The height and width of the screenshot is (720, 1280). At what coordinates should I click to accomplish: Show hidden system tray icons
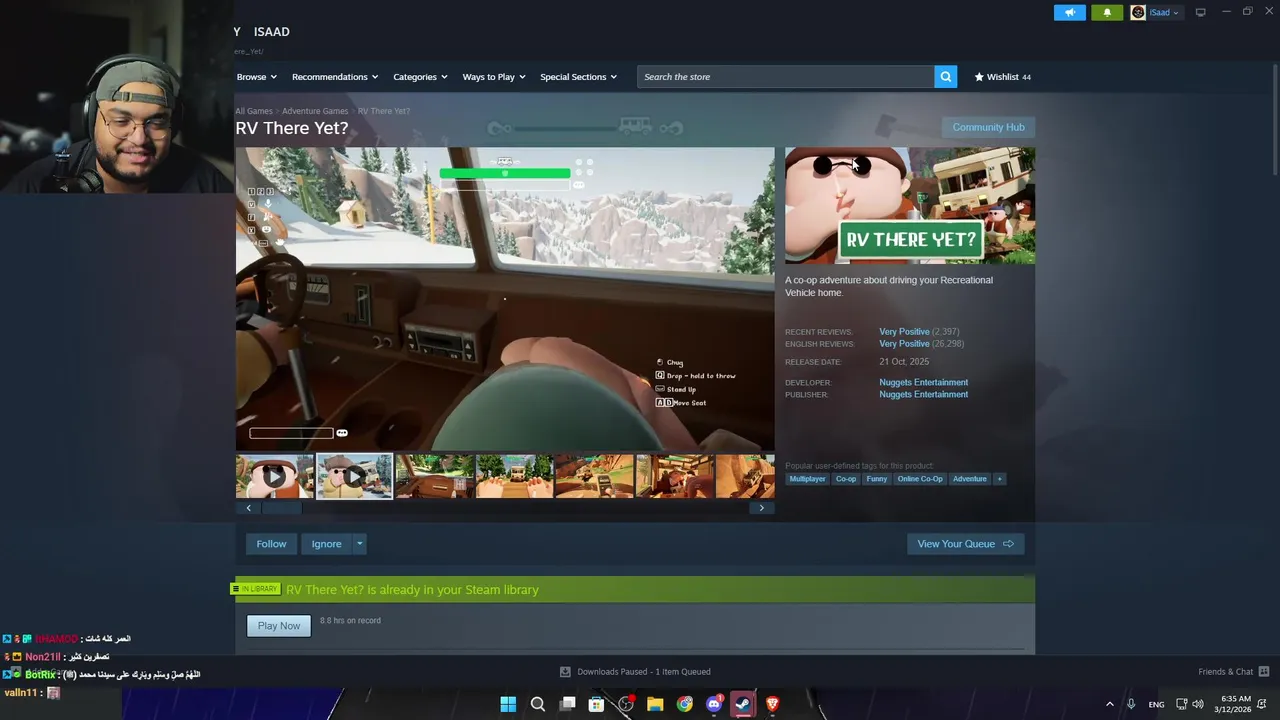[1109, 704]
